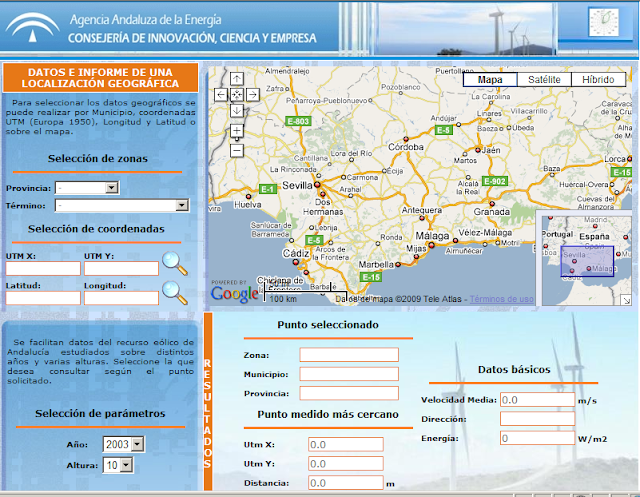Click the E-803 road marker on map

pyautogui.click(x=298, y=121)
